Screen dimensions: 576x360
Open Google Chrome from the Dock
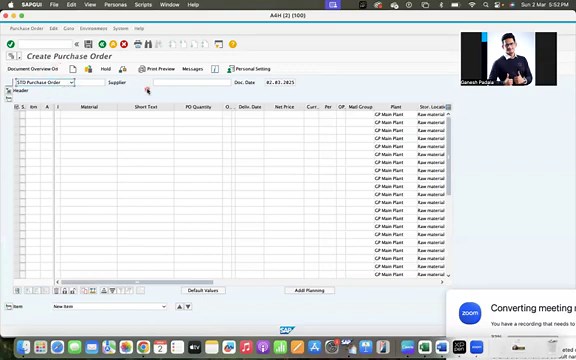point(143,347)
